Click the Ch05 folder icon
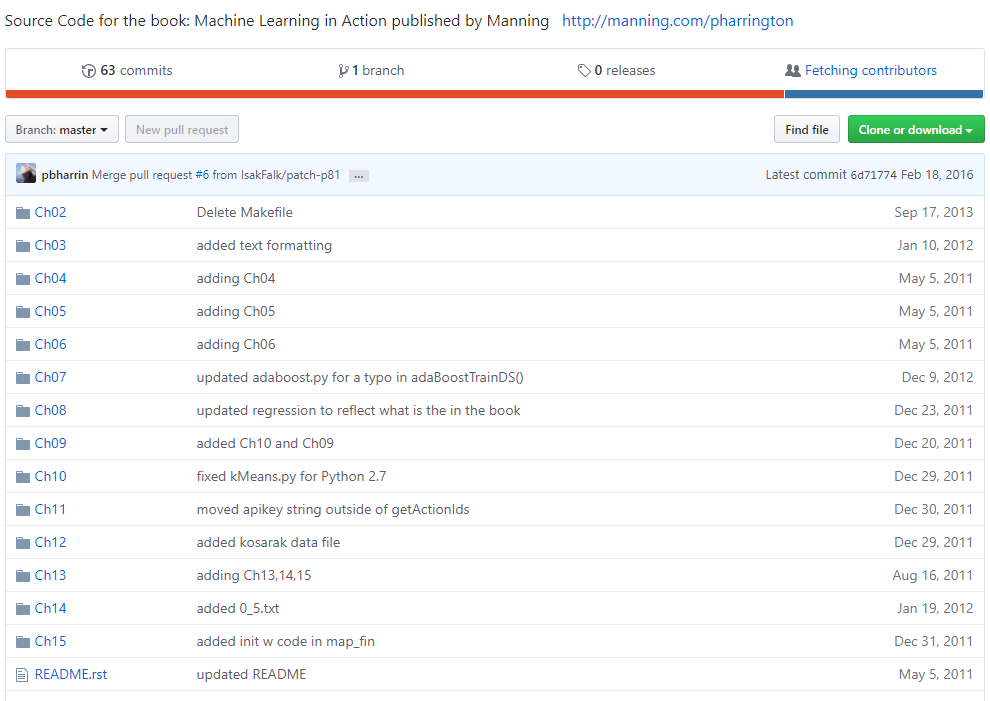 [x=23, y=311]
